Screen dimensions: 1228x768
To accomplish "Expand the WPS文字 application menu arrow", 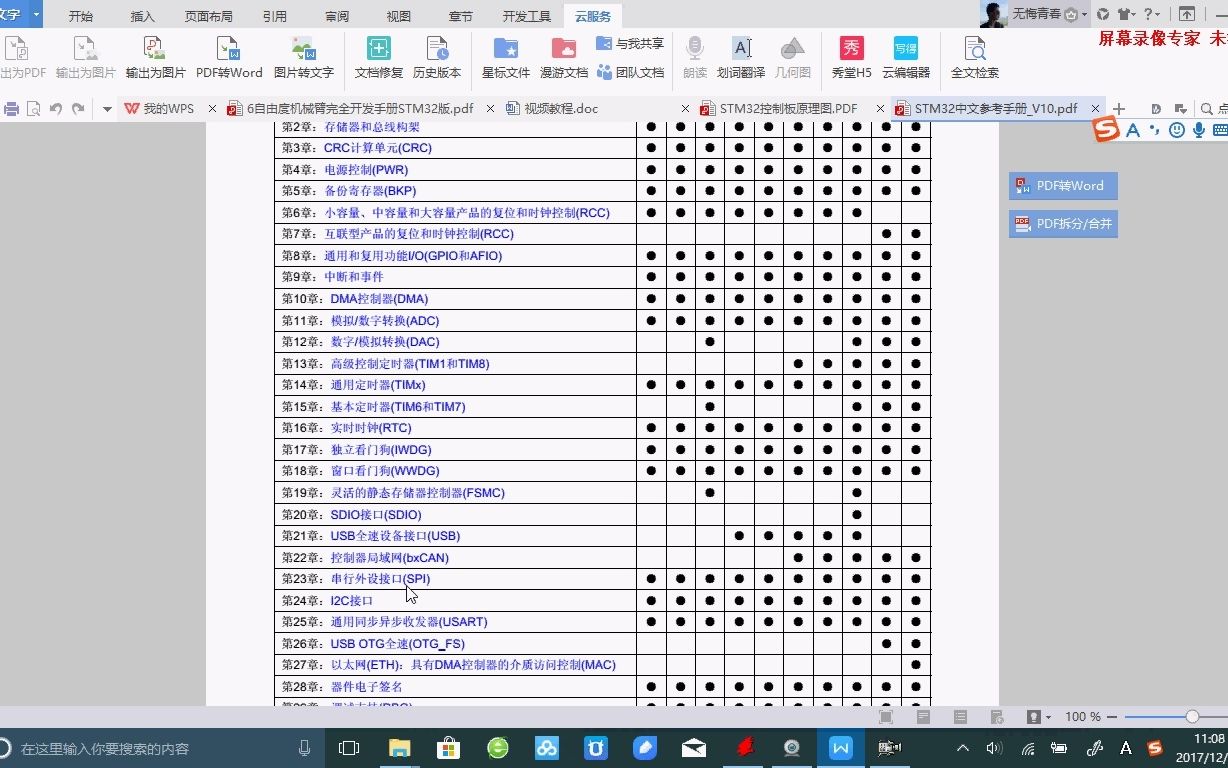I will pos(37,15).
